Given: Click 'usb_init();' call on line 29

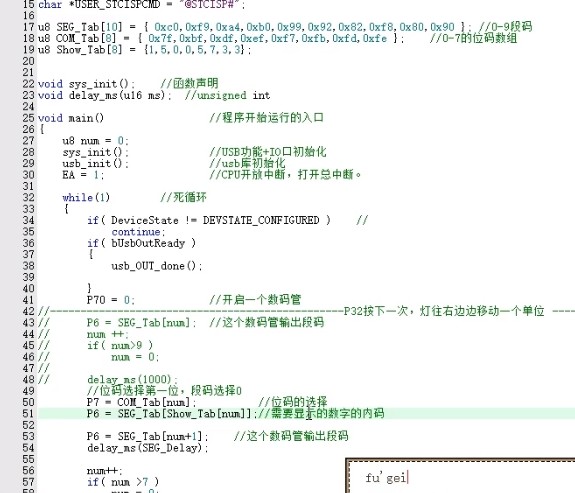Looking at the screenshot, I should tap(96, 164).
